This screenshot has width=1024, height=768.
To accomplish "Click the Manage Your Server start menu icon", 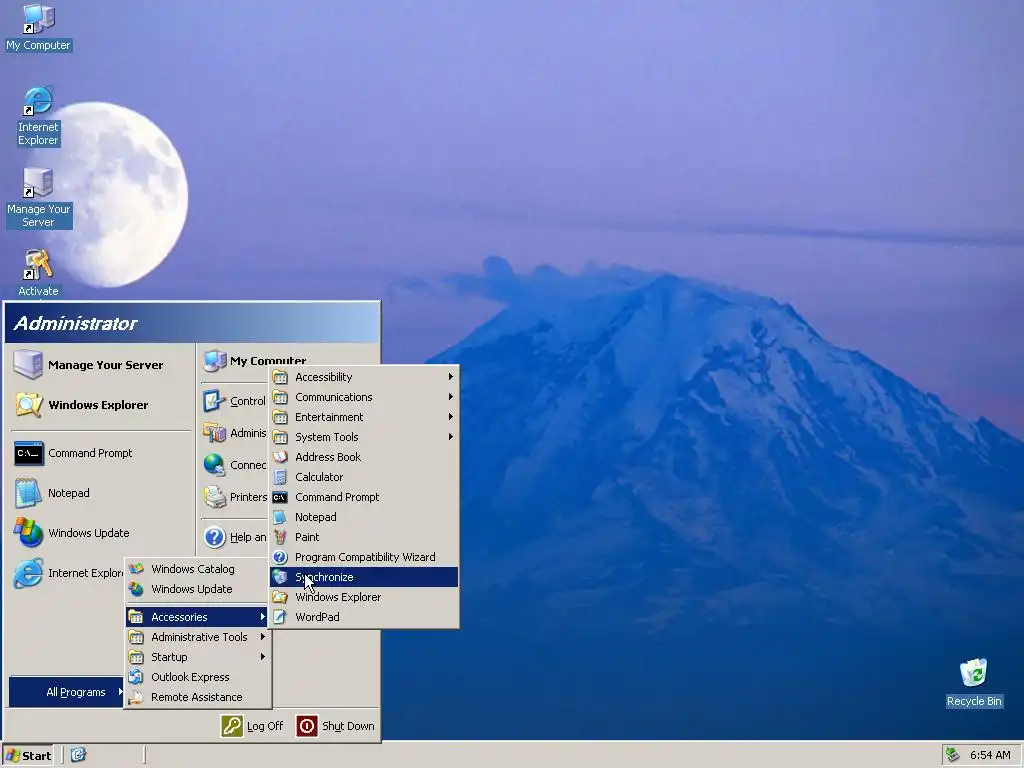I will click(x=28, y=364).
